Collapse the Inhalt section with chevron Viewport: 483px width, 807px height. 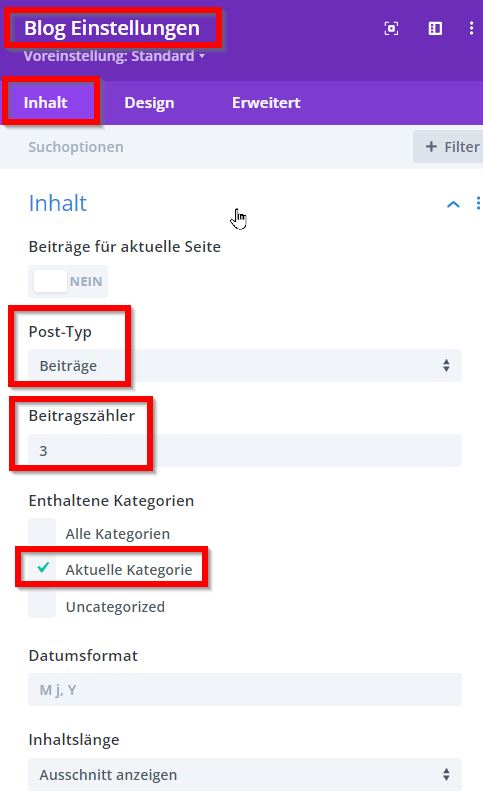point(453,204)
